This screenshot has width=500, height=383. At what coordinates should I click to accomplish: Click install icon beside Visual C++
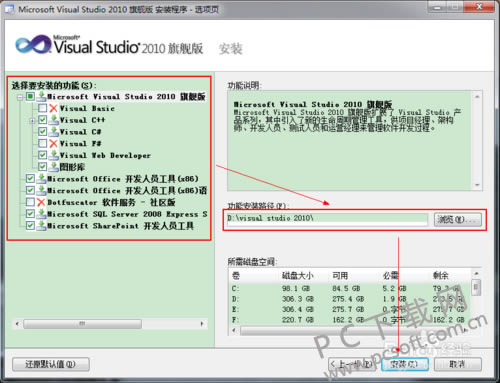tap(53, 120)
